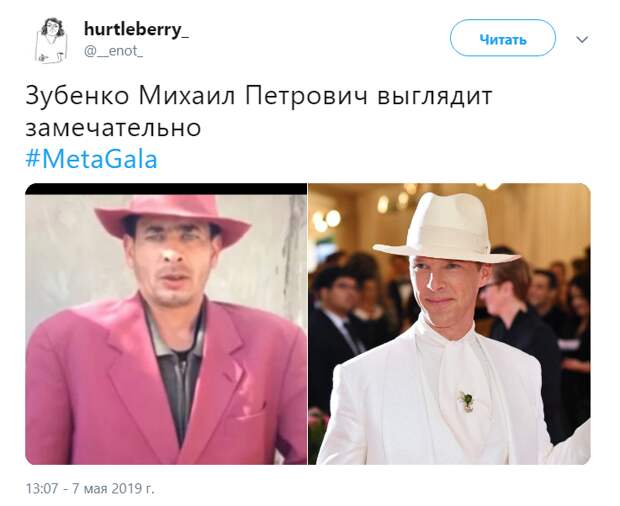Click the Читать follow button
620x506 pixels.
click(x=503, y=38)
